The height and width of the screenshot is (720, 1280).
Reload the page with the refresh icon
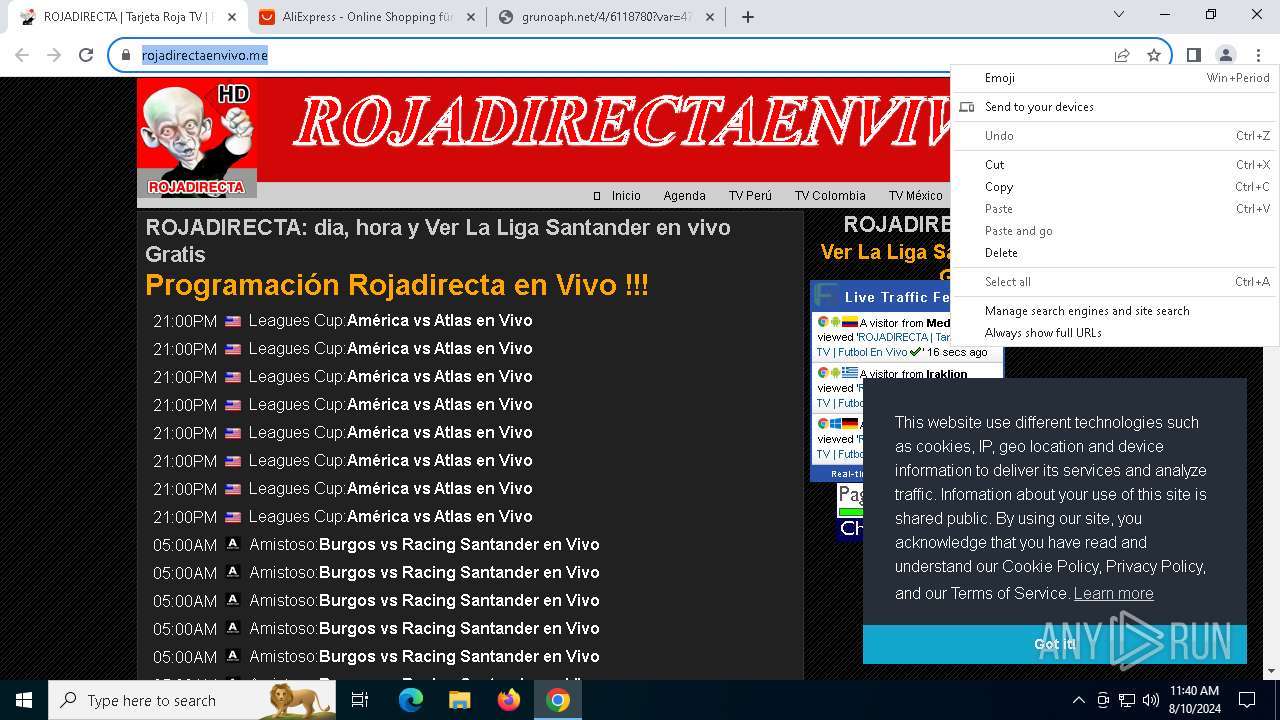click(86, 55)
